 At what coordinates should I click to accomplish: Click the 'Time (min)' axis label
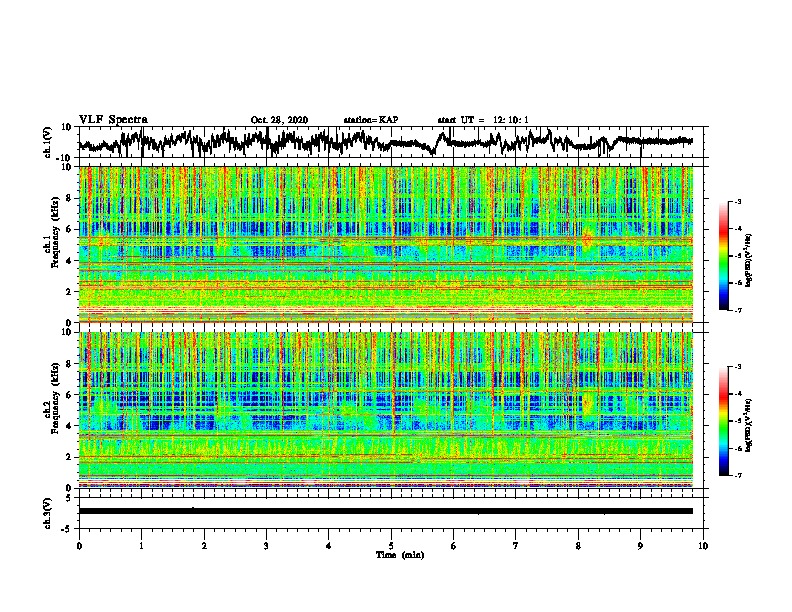tap(400, 555)
